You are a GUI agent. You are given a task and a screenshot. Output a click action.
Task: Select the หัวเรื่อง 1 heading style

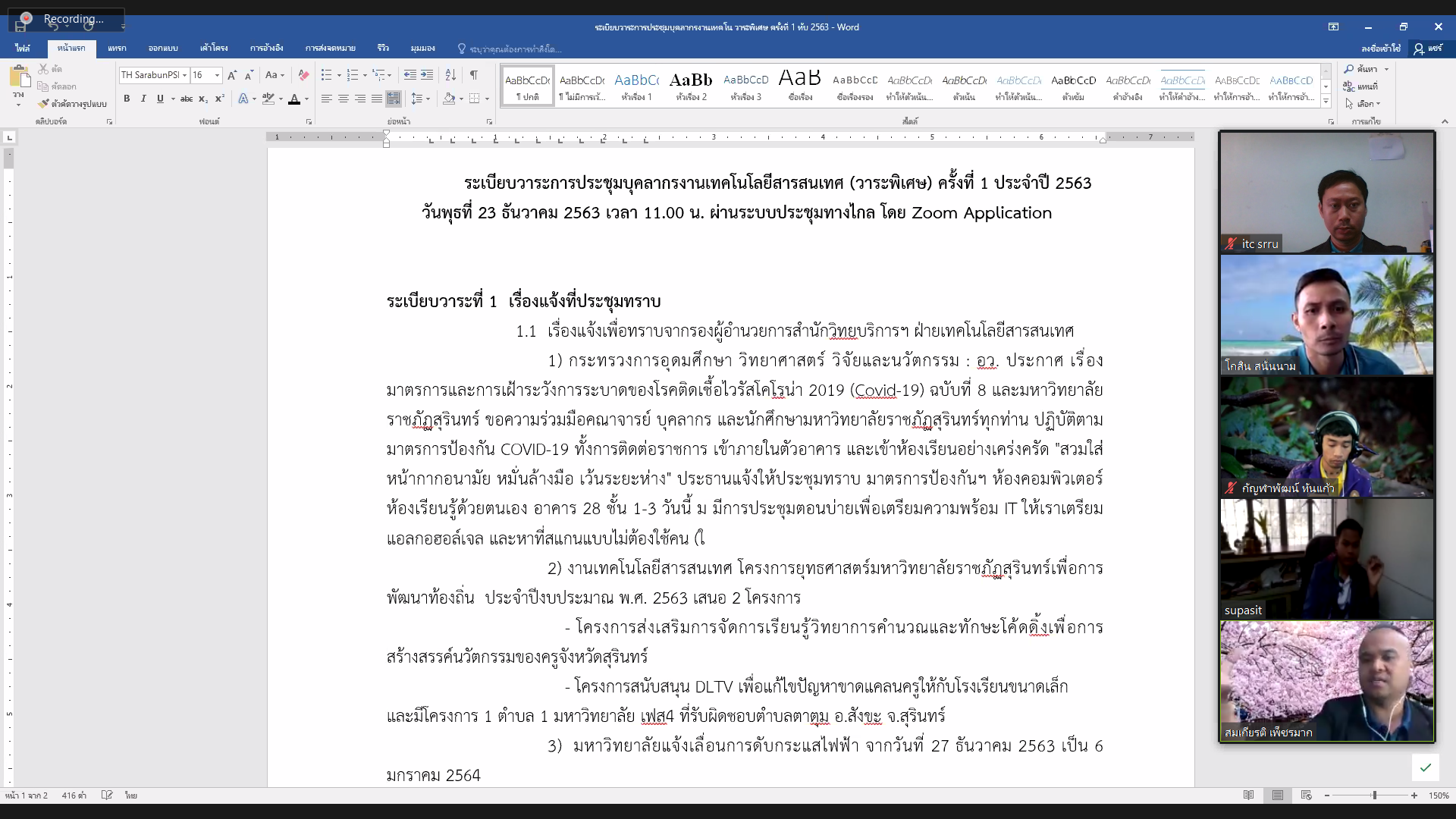click(636, 86)
